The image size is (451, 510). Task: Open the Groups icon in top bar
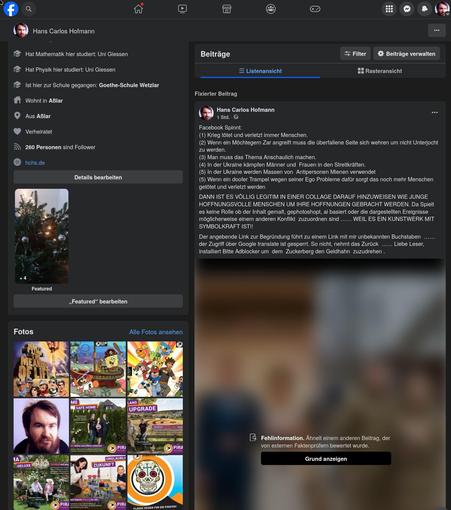271,9
